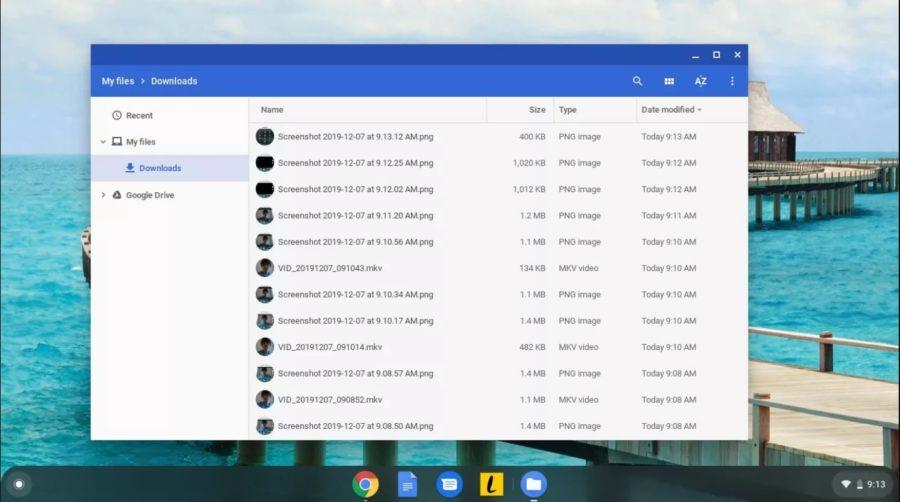Click thumbnail icon of VID_20191207_091043.mkv
The width and height of the screenshot is (900, 502).
(265, 268)
